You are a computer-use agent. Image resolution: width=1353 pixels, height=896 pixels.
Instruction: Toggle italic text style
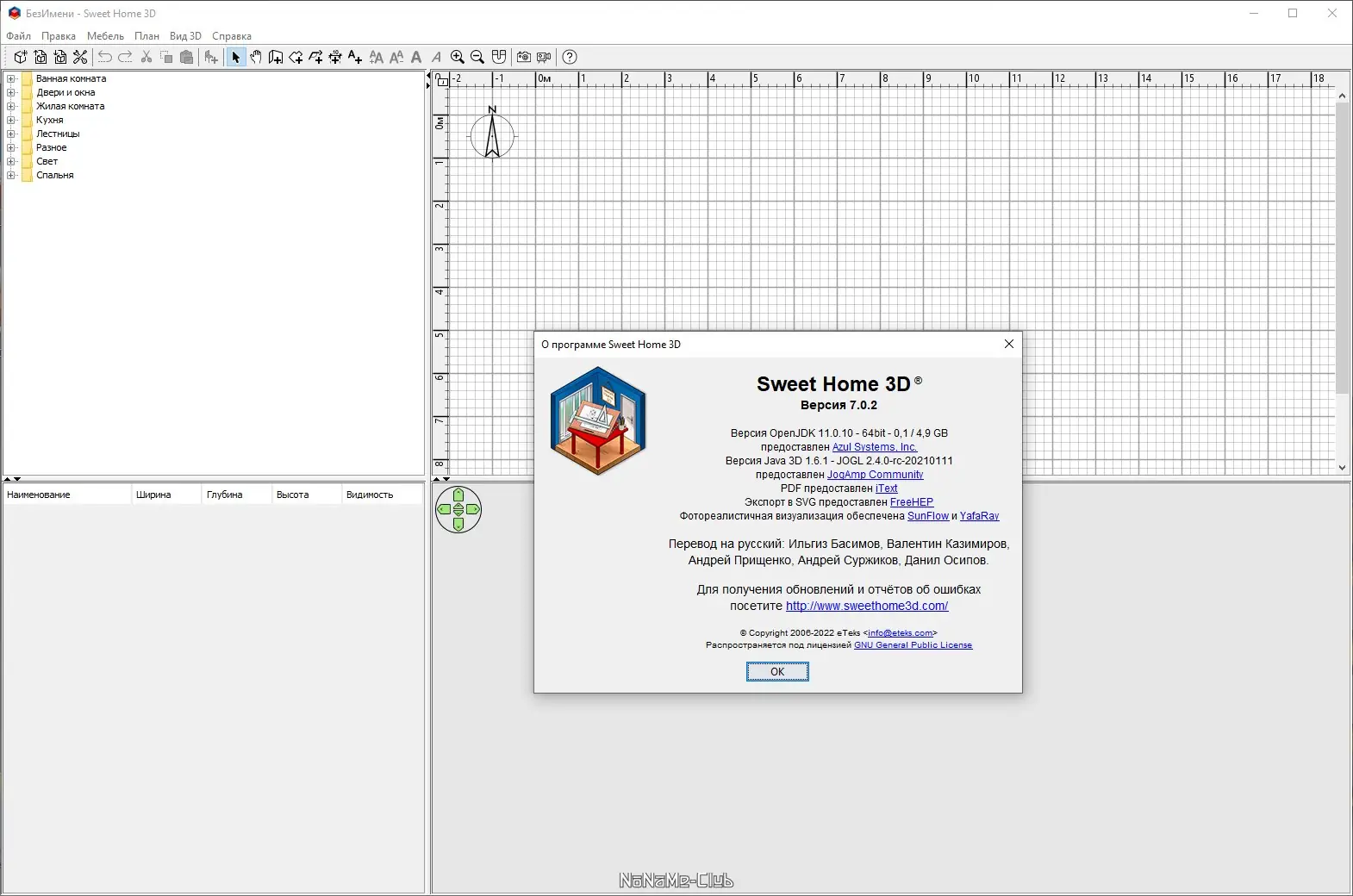(436, 57)
